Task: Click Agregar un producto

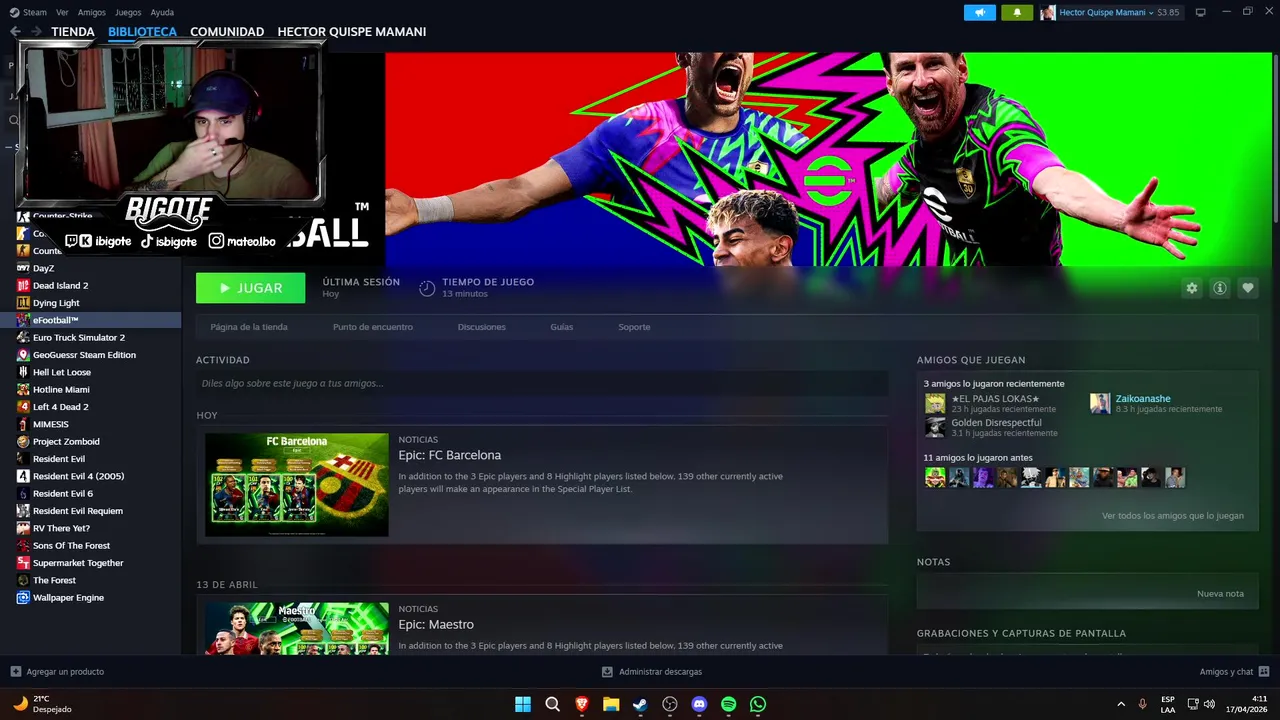Action: coord(57,672)
